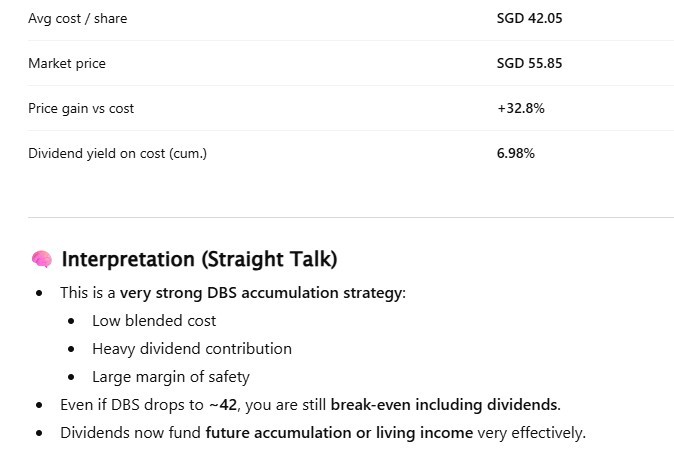
Task: Click the horizontal divider above Interpretation section
Action: (351, 217)
